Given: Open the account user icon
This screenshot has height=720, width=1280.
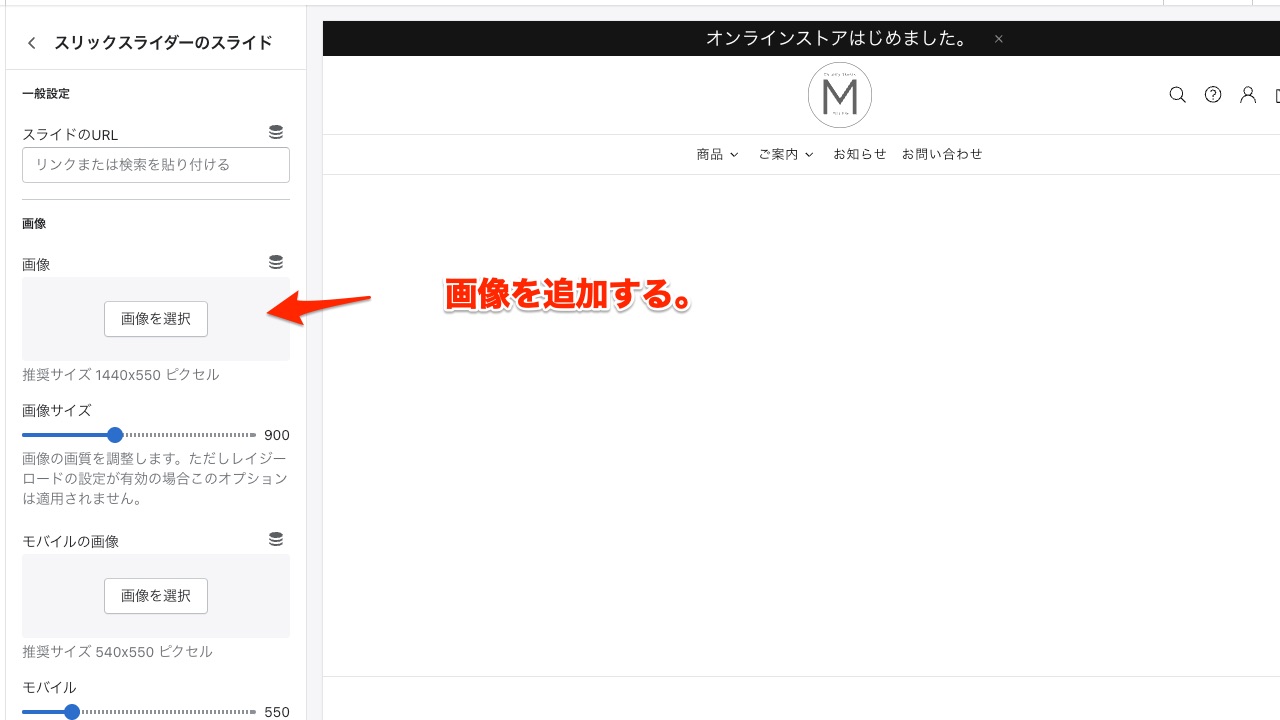Looking at the screenshot, I should click(x=1248, y=95).
